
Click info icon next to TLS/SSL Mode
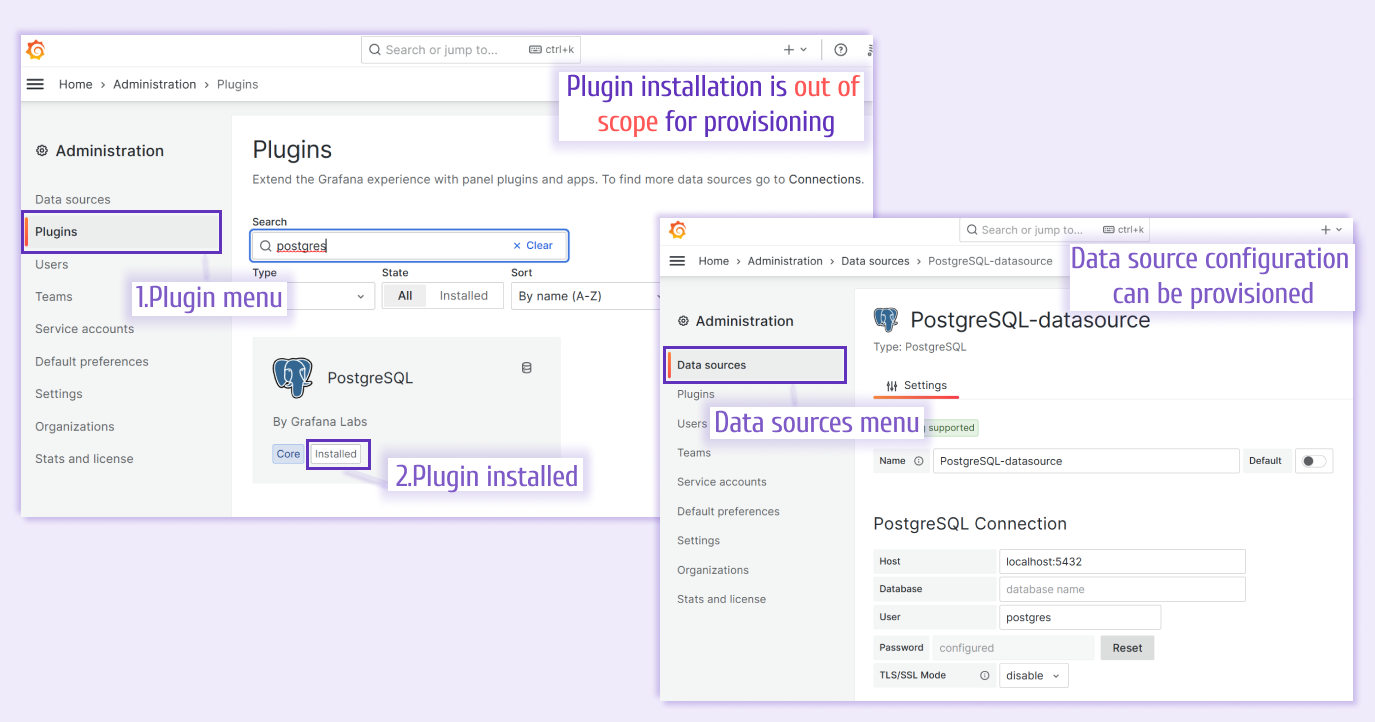tap(985, 676)
